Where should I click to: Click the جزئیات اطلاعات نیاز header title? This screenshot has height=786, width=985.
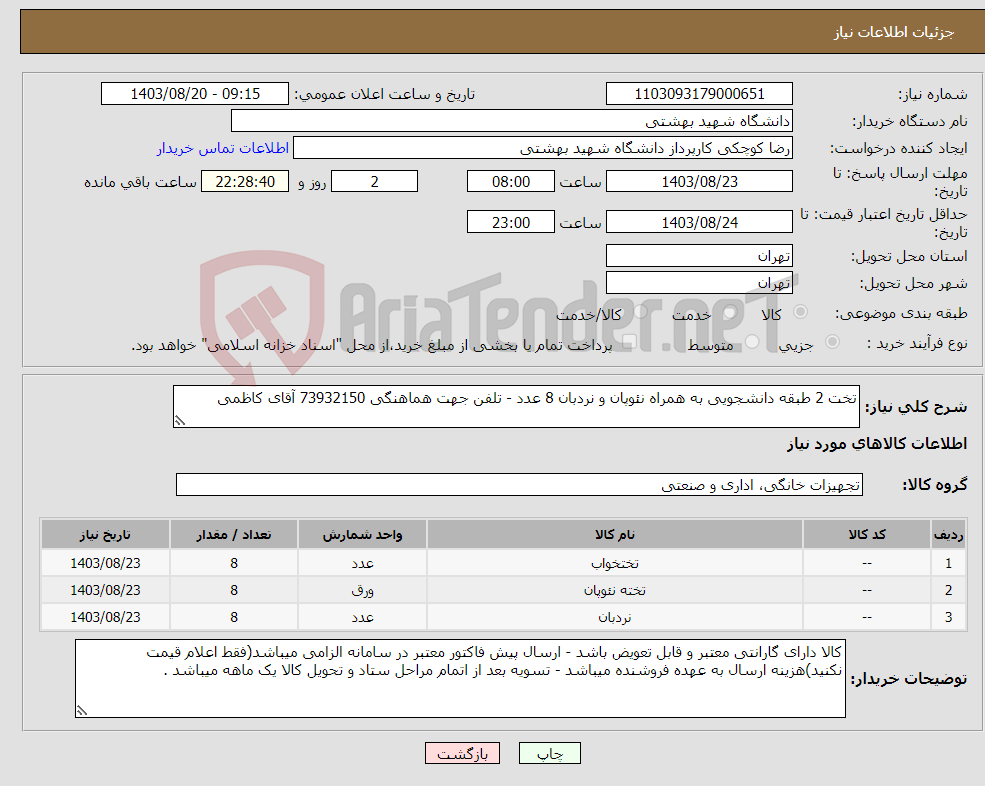pyautogui.click(x=894, y=32)
